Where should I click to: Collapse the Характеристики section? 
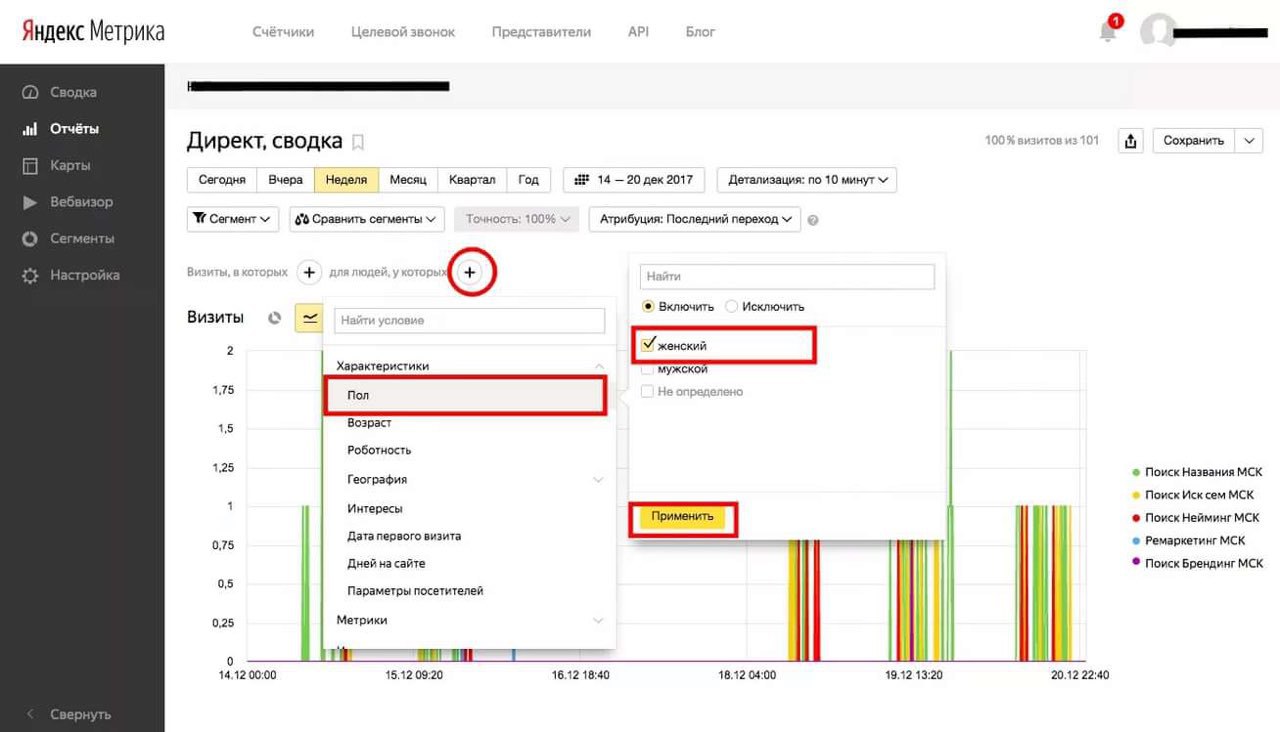click(599, 366)
